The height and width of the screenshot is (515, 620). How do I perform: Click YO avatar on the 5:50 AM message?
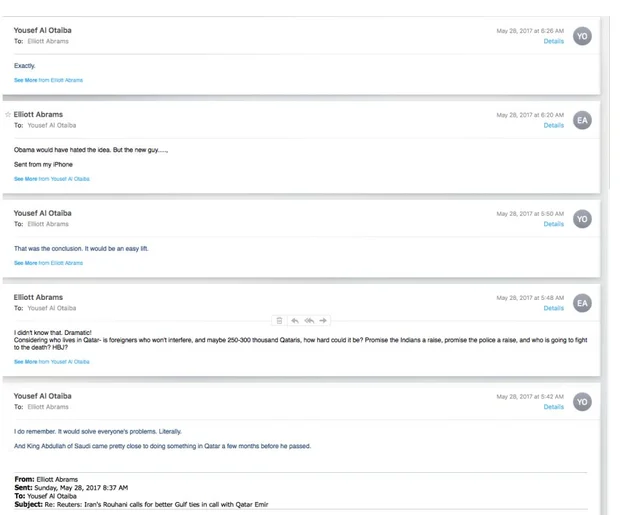583,218
